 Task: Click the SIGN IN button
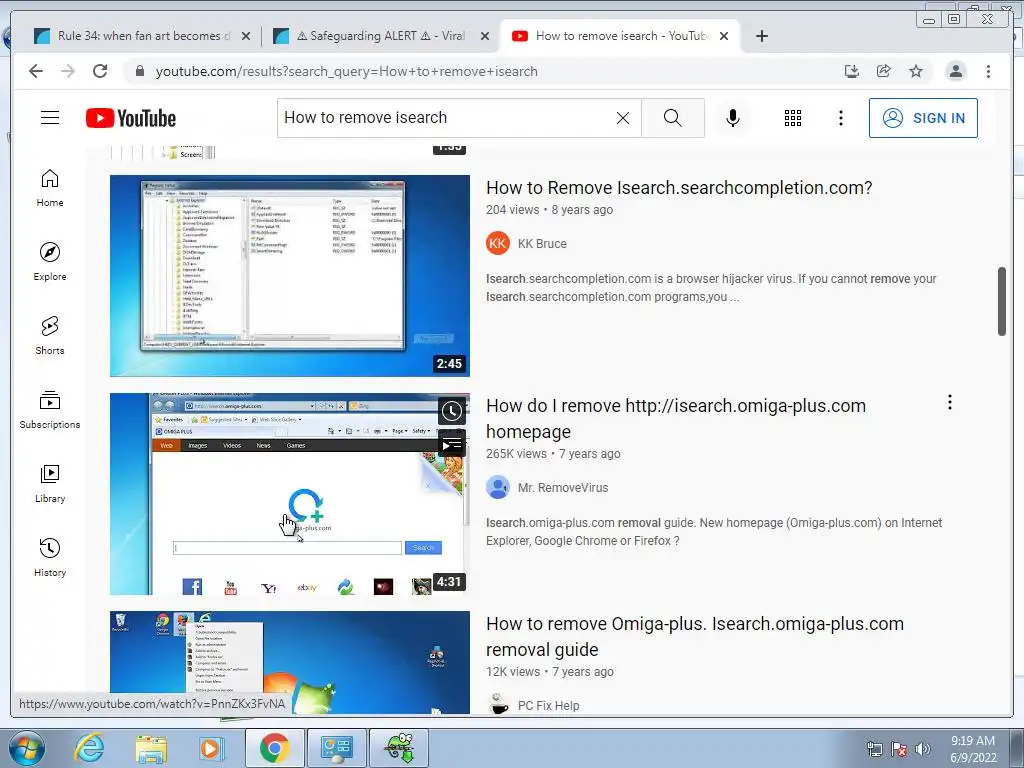click(x=923, y=118)
